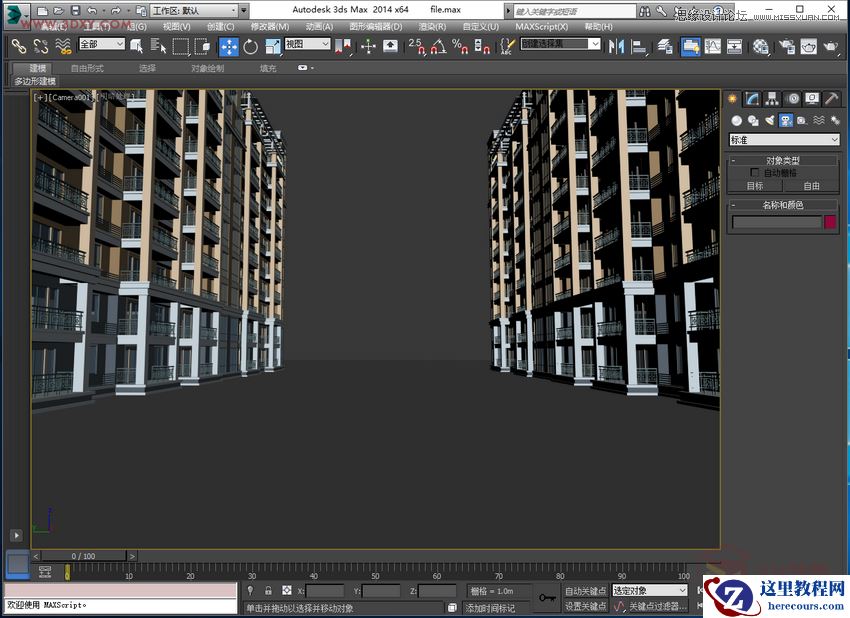
Task: Click the Render Production teapot icon
Action: [830, 46]
